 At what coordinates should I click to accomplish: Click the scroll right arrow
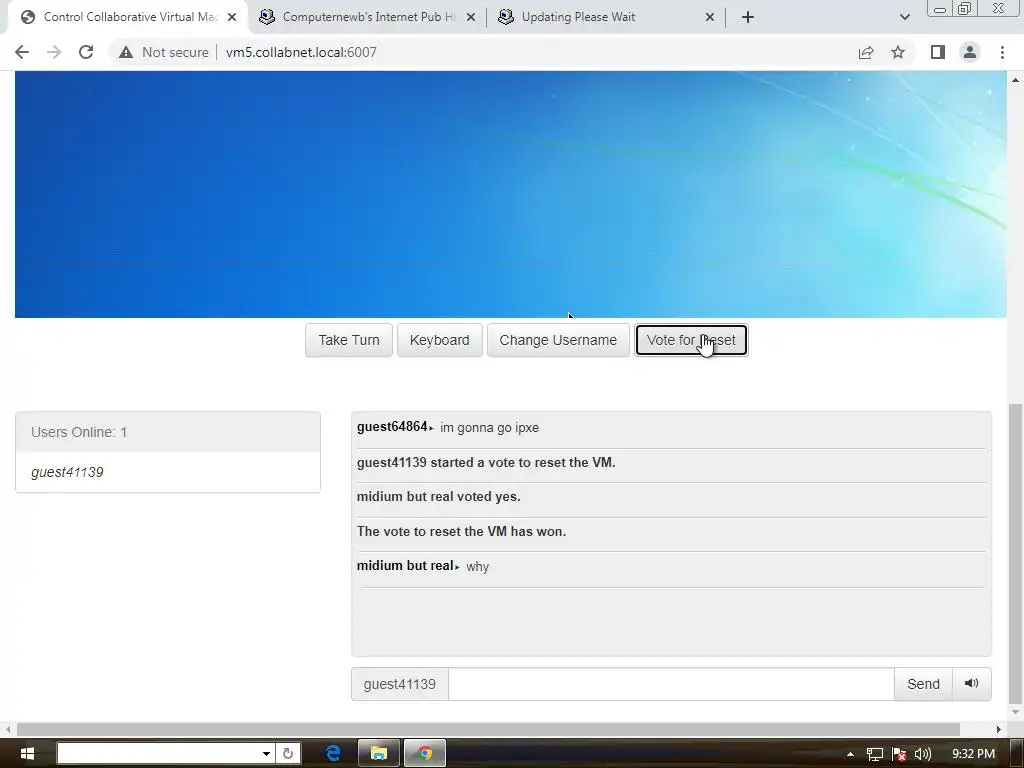point(999,729)
